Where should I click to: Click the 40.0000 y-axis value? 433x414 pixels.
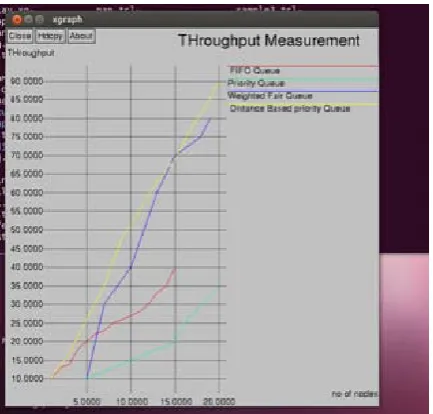pos(27,267)
